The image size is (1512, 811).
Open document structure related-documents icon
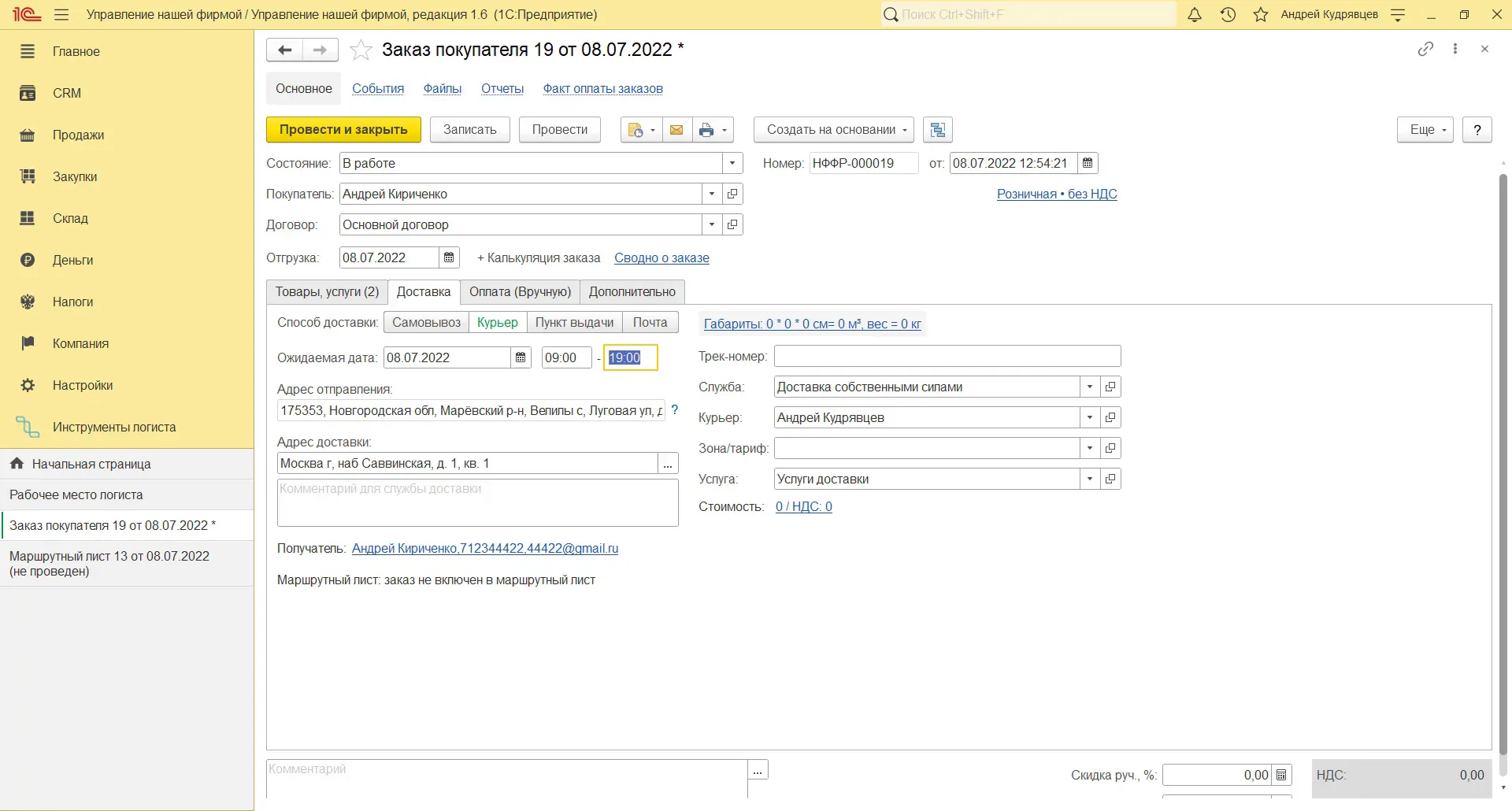click(938, 130)
